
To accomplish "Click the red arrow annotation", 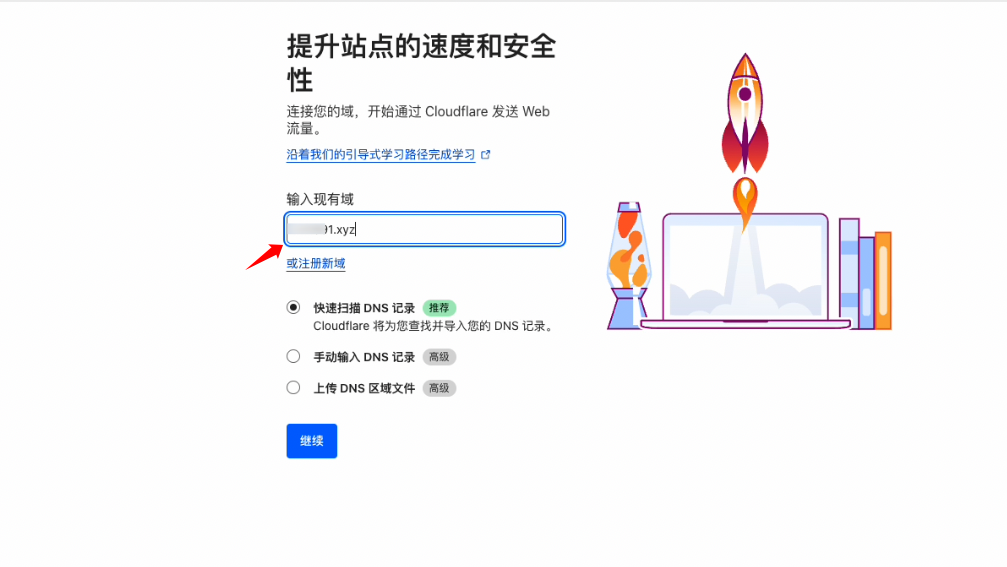I will [x=265, y=257].
